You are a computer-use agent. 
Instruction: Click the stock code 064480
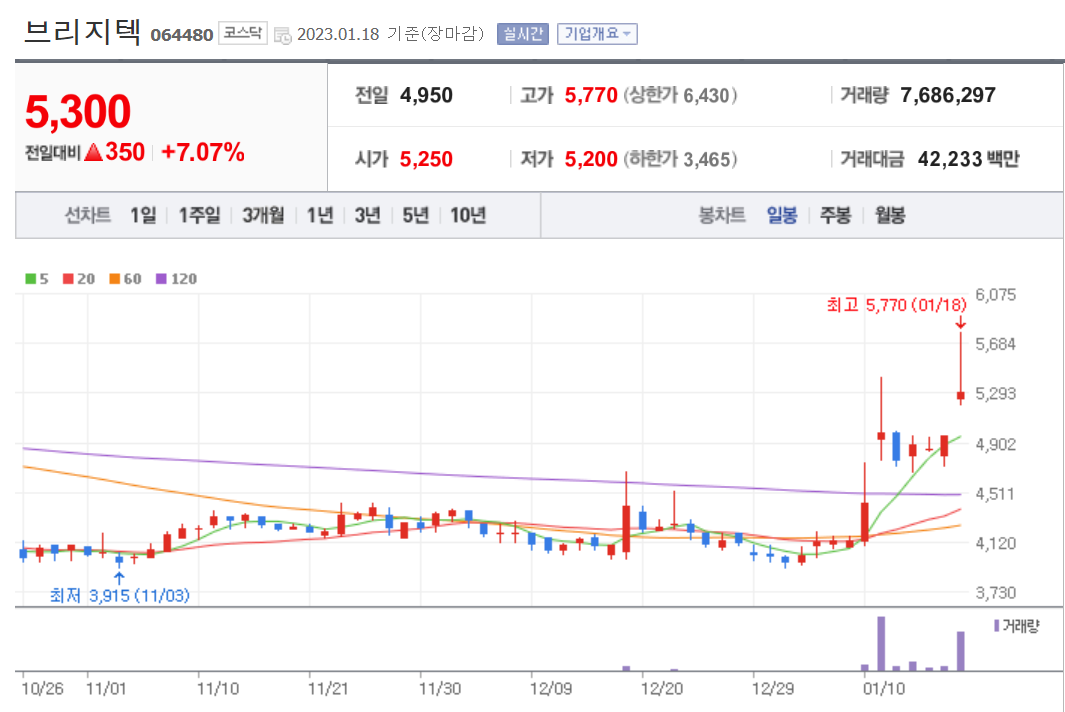[181, 35]
